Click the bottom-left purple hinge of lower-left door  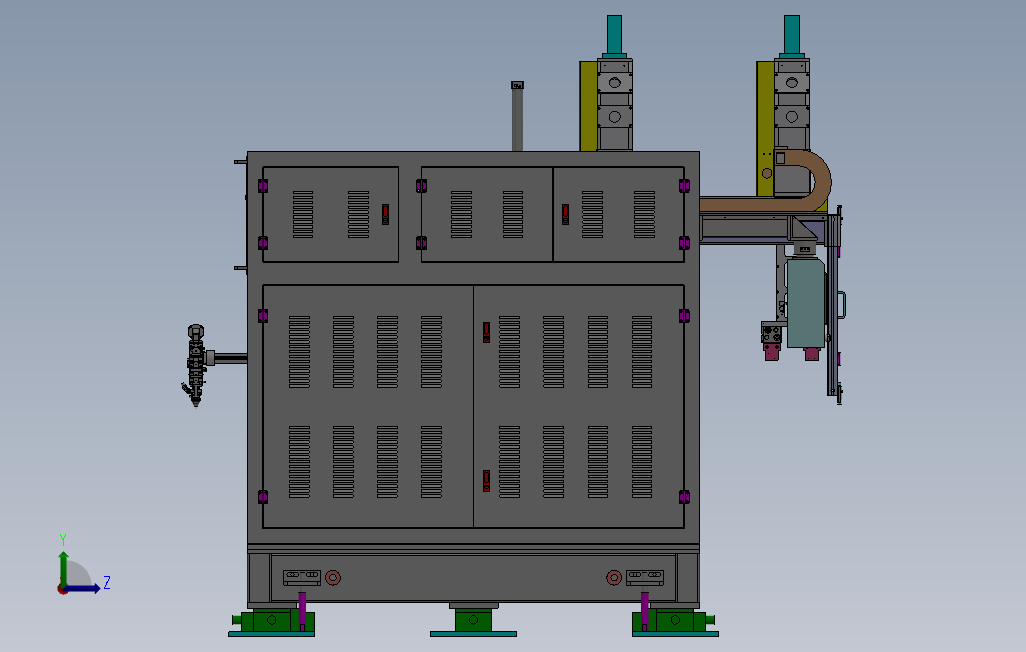(262, 497)
